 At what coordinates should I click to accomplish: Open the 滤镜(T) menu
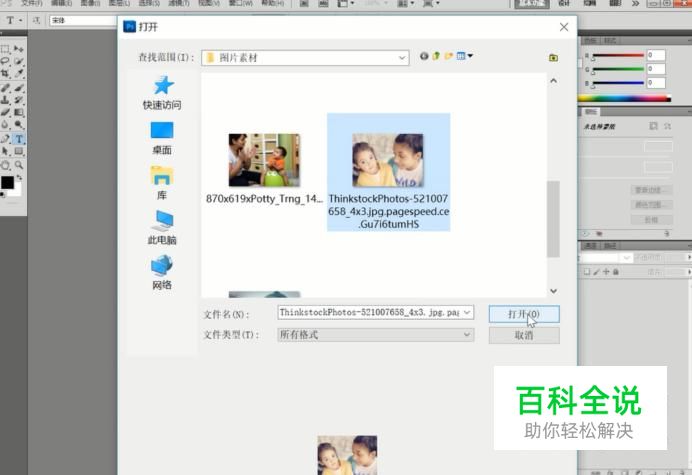pos(178,3)
